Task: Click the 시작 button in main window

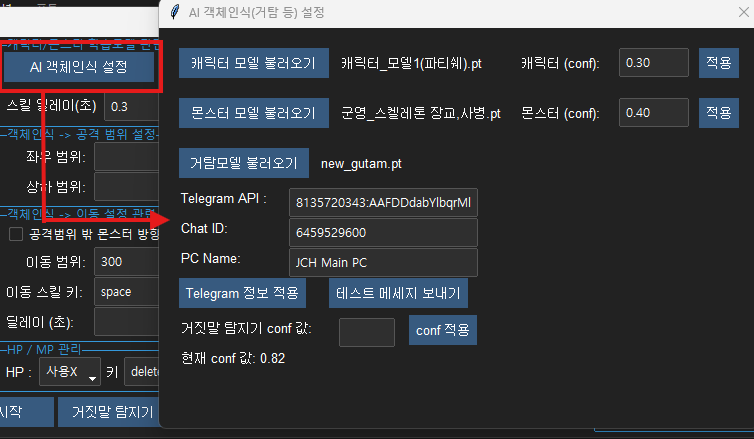Action: click(25, 412)
